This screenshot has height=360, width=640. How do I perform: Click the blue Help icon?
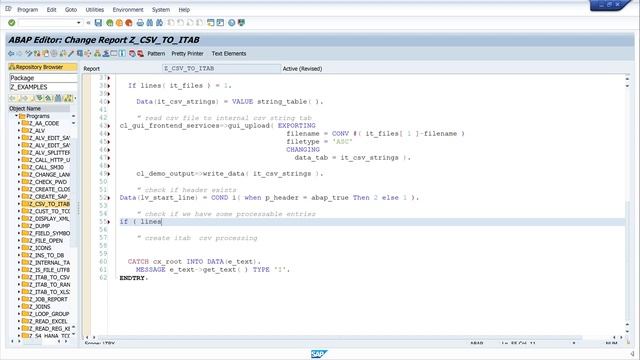(231, 23)
